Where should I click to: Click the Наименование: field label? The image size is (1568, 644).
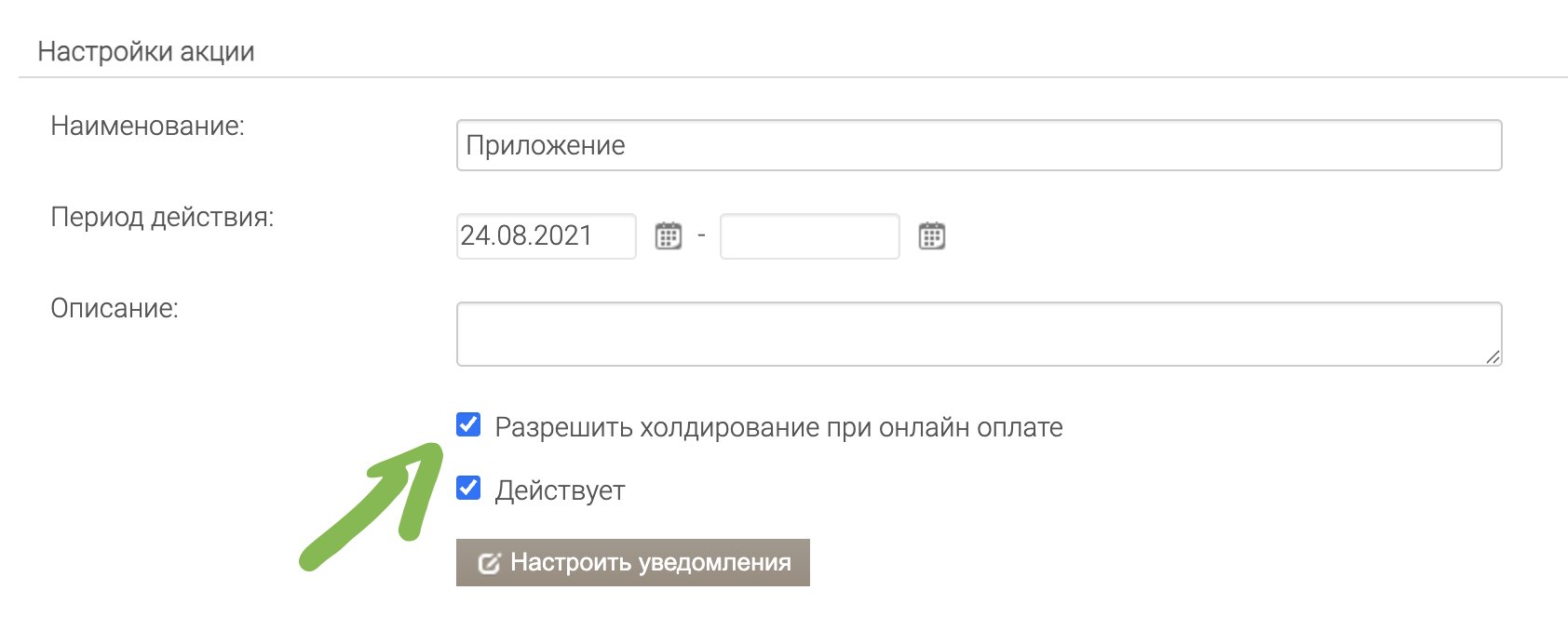147,126
